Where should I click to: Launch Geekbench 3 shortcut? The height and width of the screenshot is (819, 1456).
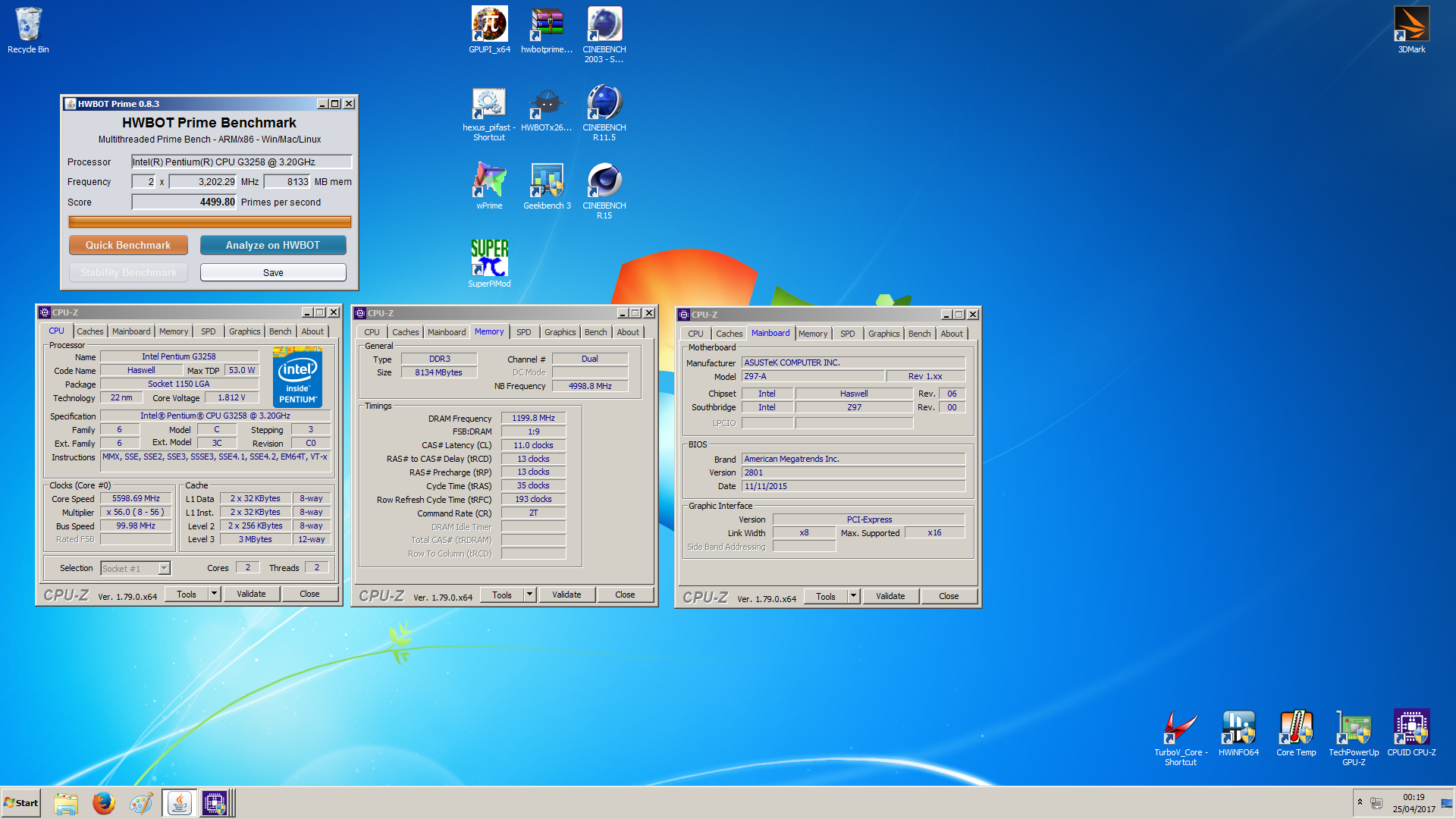click(547, 187)
